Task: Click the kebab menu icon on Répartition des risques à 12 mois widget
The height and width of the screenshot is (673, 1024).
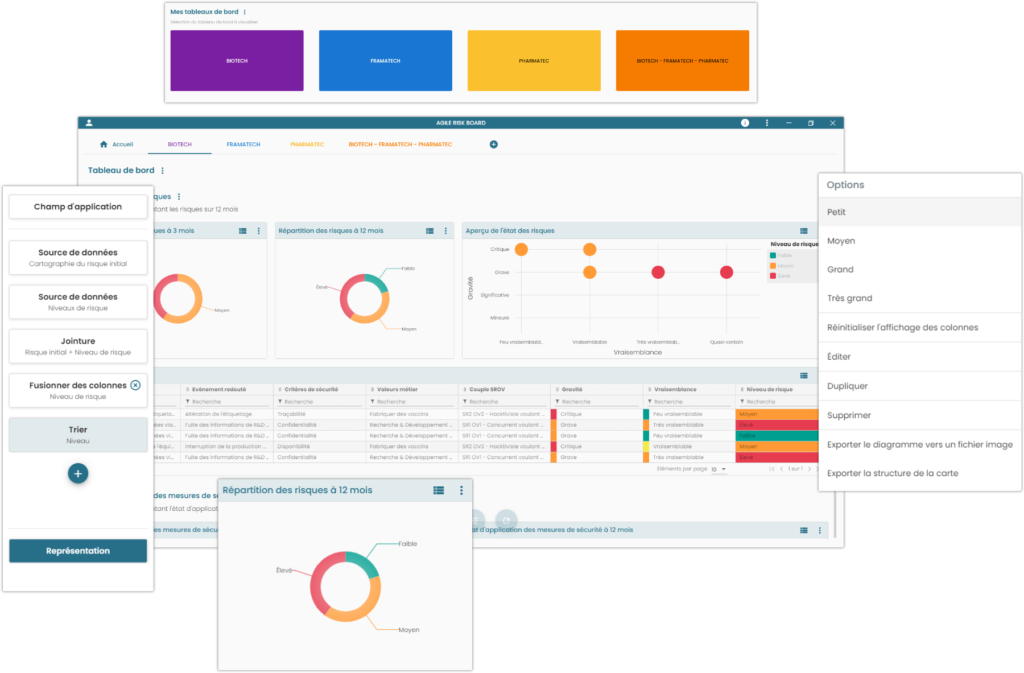Action: [x=460, y=490]
